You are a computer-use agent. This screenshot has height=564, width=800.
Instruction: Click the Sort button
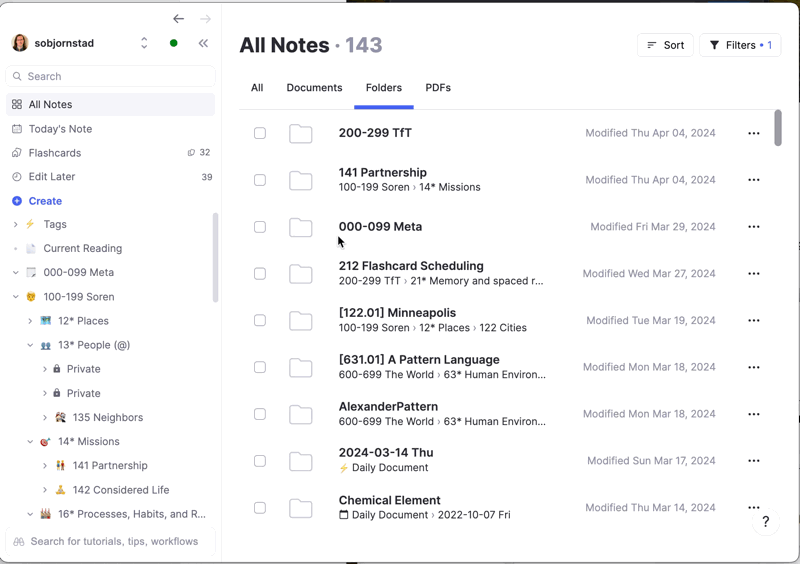[x=665, y=45]
